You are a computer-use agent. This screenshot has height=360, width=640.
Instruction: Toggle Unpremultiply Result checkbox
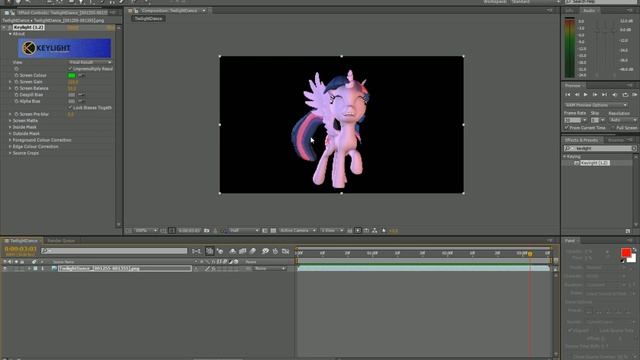(70, 69)
